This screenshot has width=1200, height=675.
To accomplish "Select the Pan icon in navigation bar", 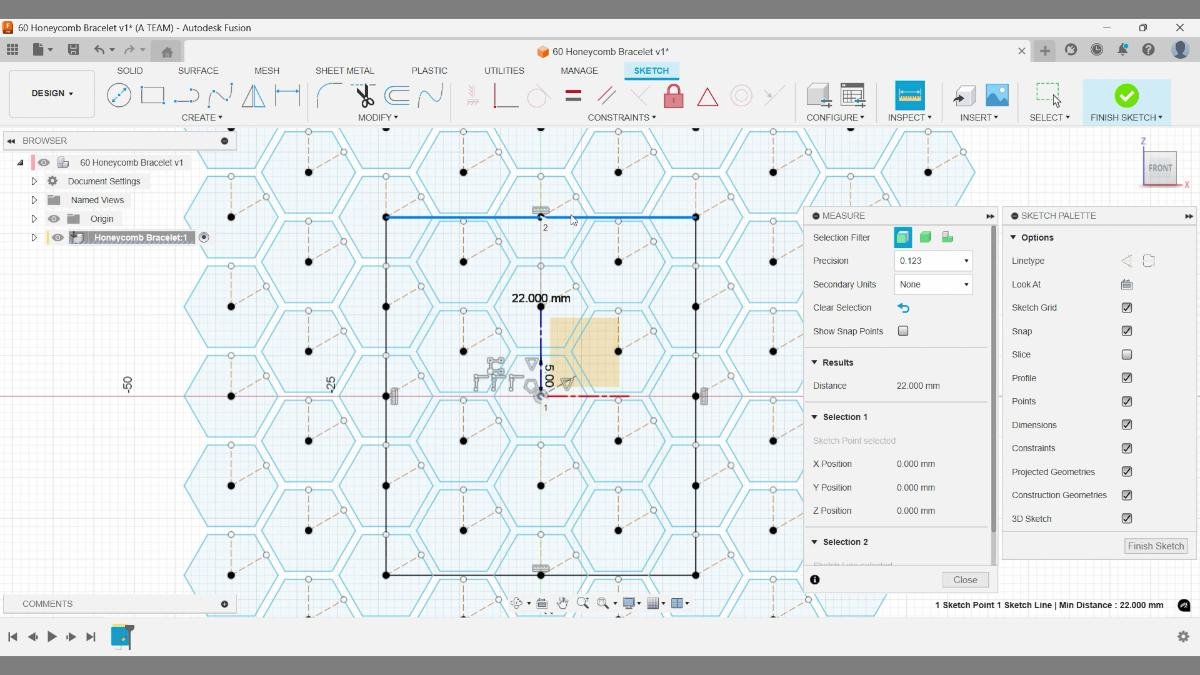I will pos(562,602).
